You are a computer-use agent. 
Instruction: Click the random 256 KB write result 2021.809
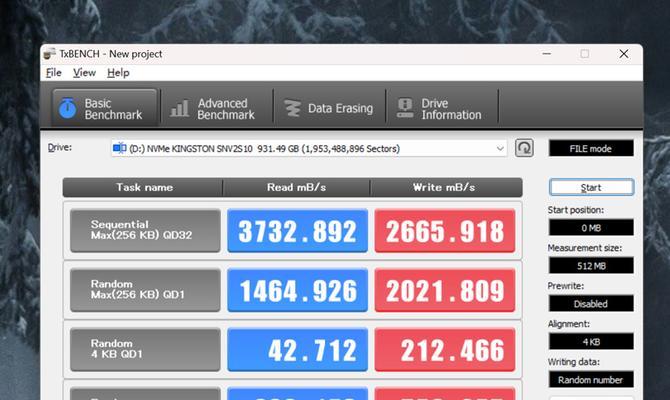click(x=445, y=290)
